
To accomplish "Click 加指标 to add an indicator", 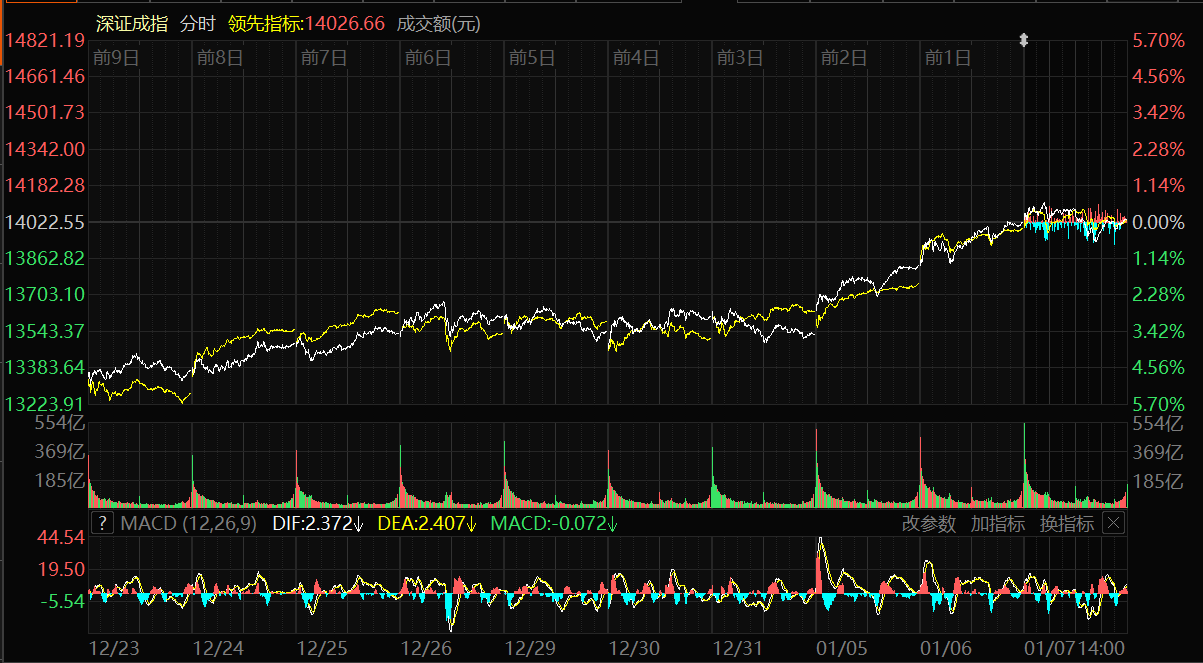I will (x=997, y=523).
